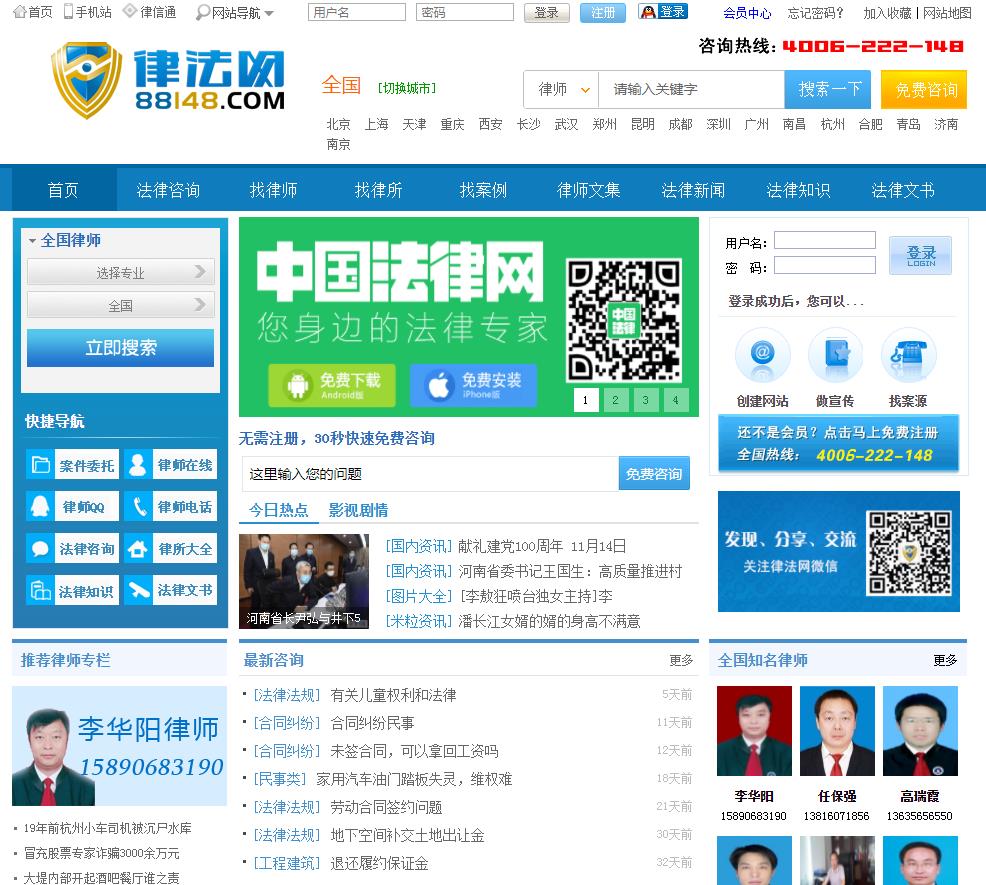Screen dimensions: 986x885
Task: Click the iPhone 免费安装 button
Action: (x=474, y=385)
